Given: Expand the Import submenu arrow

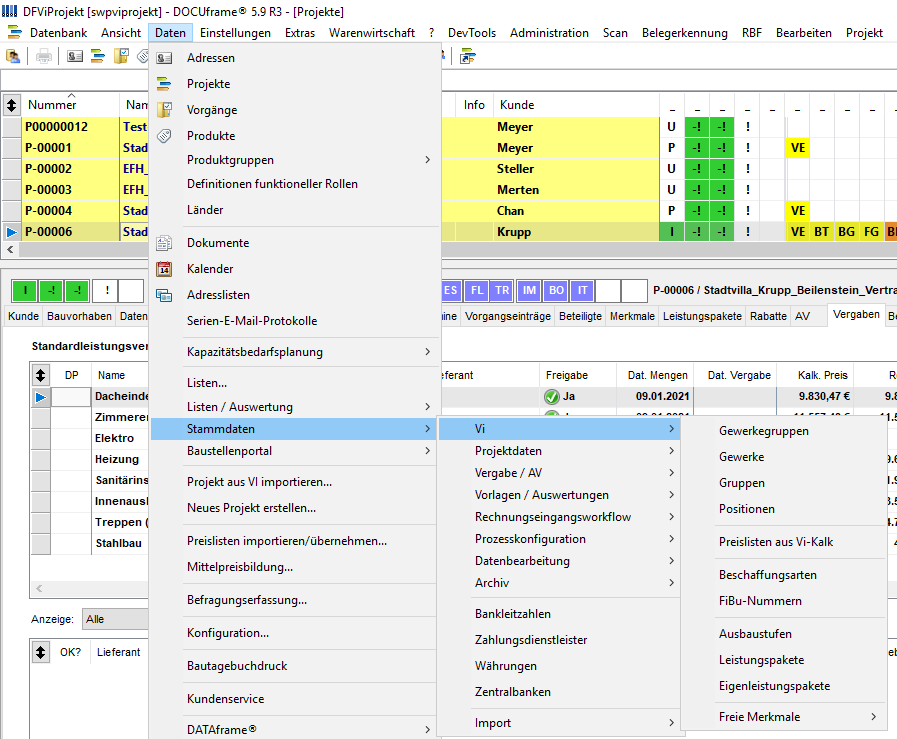Looking at the screenshot, I should 671,723.
